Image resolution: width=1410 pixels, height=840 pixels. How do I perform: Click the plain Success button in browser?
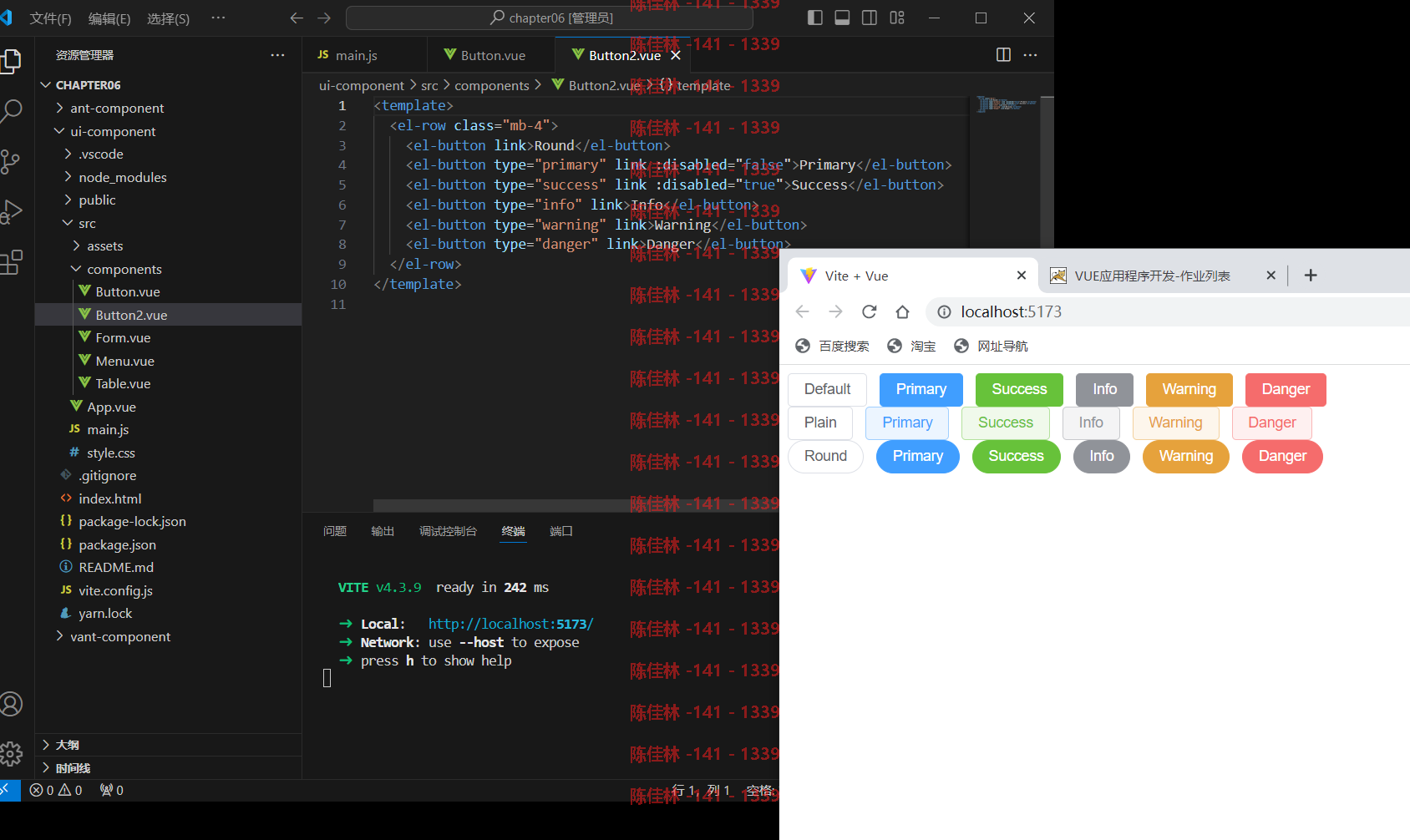point(1006,423)
